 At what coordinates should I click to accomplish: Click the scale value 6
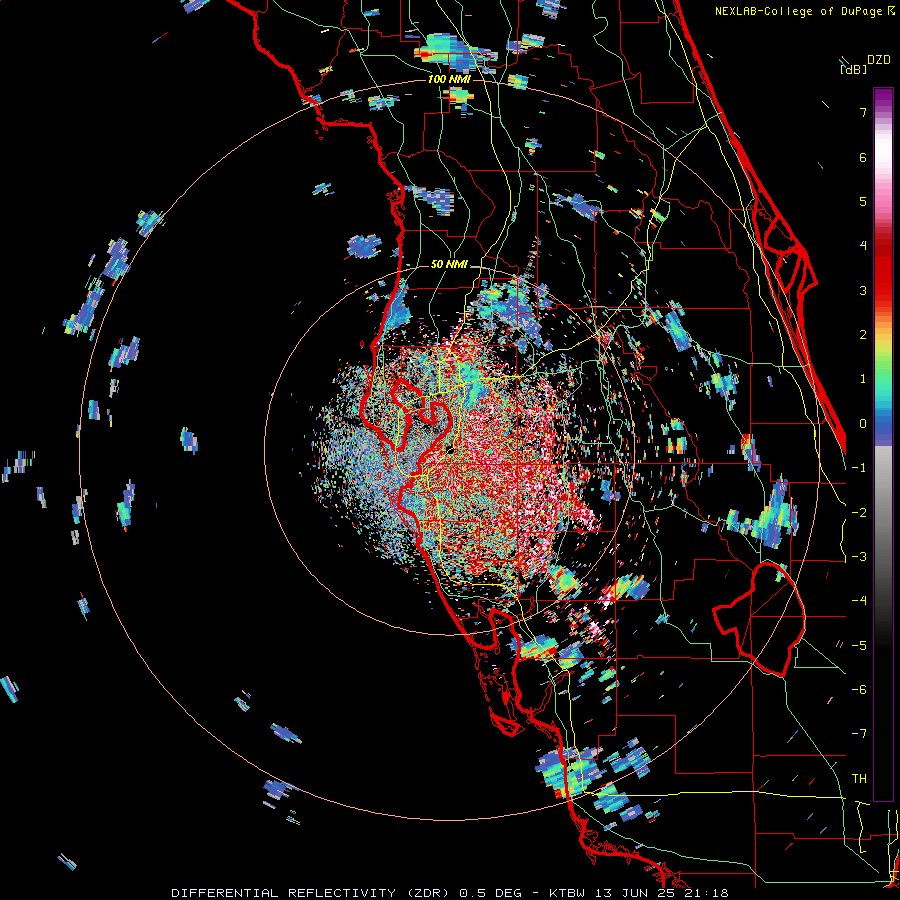pos(863,157)
